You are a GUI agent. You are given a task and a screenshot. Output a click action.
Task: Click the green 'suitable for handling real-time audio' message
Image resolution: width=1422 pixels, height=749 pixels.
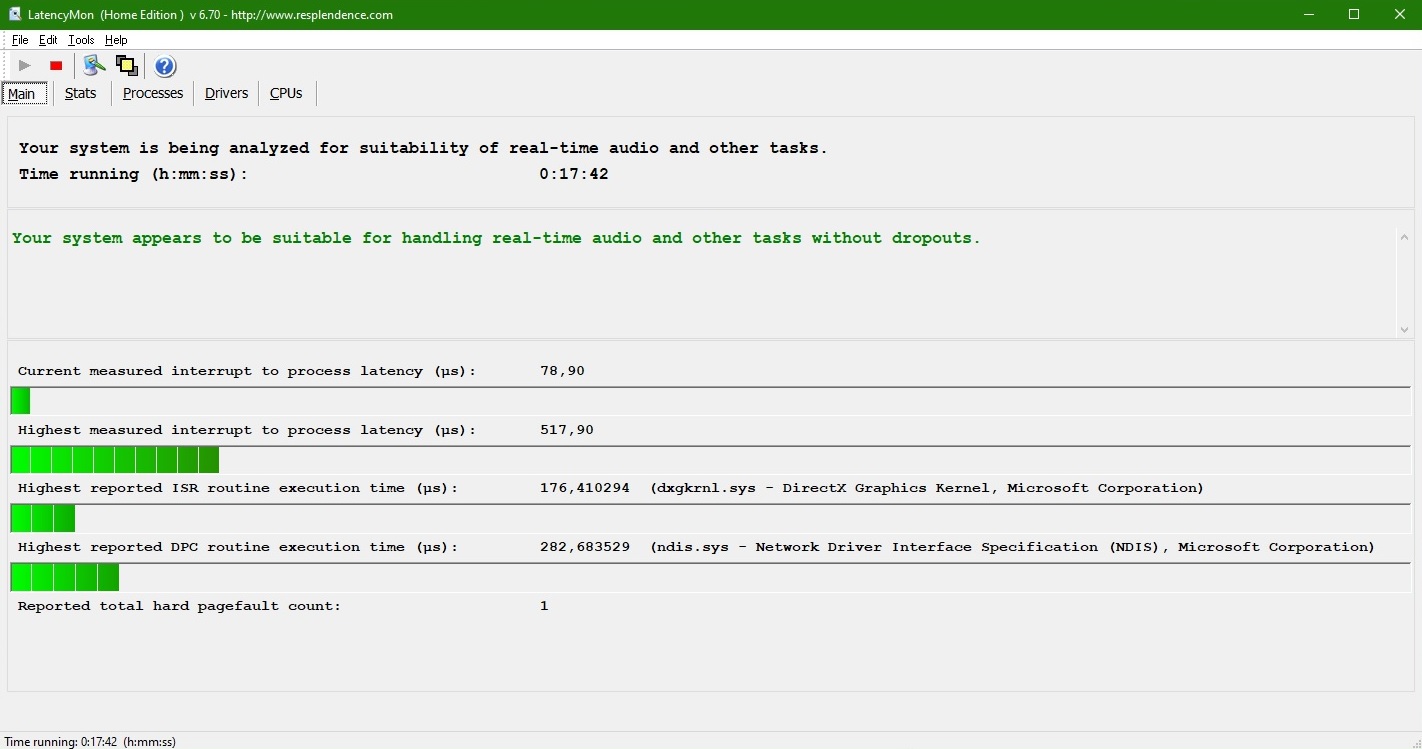click(x=496, y=238)
